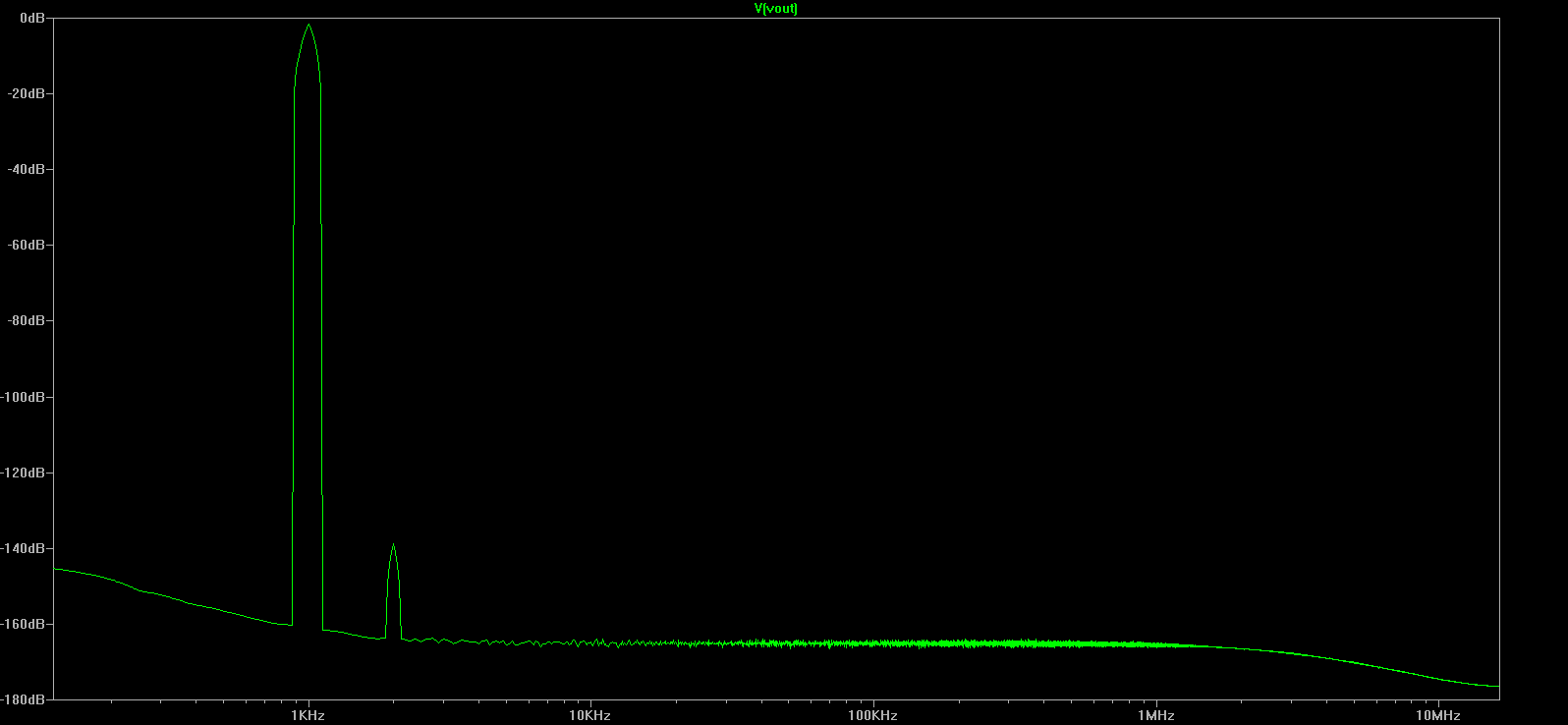Image resolution: width=1568 pixels, height=725 pixels.
Task: Click the -20dB axis label
Action: click(x=27, y=93)
